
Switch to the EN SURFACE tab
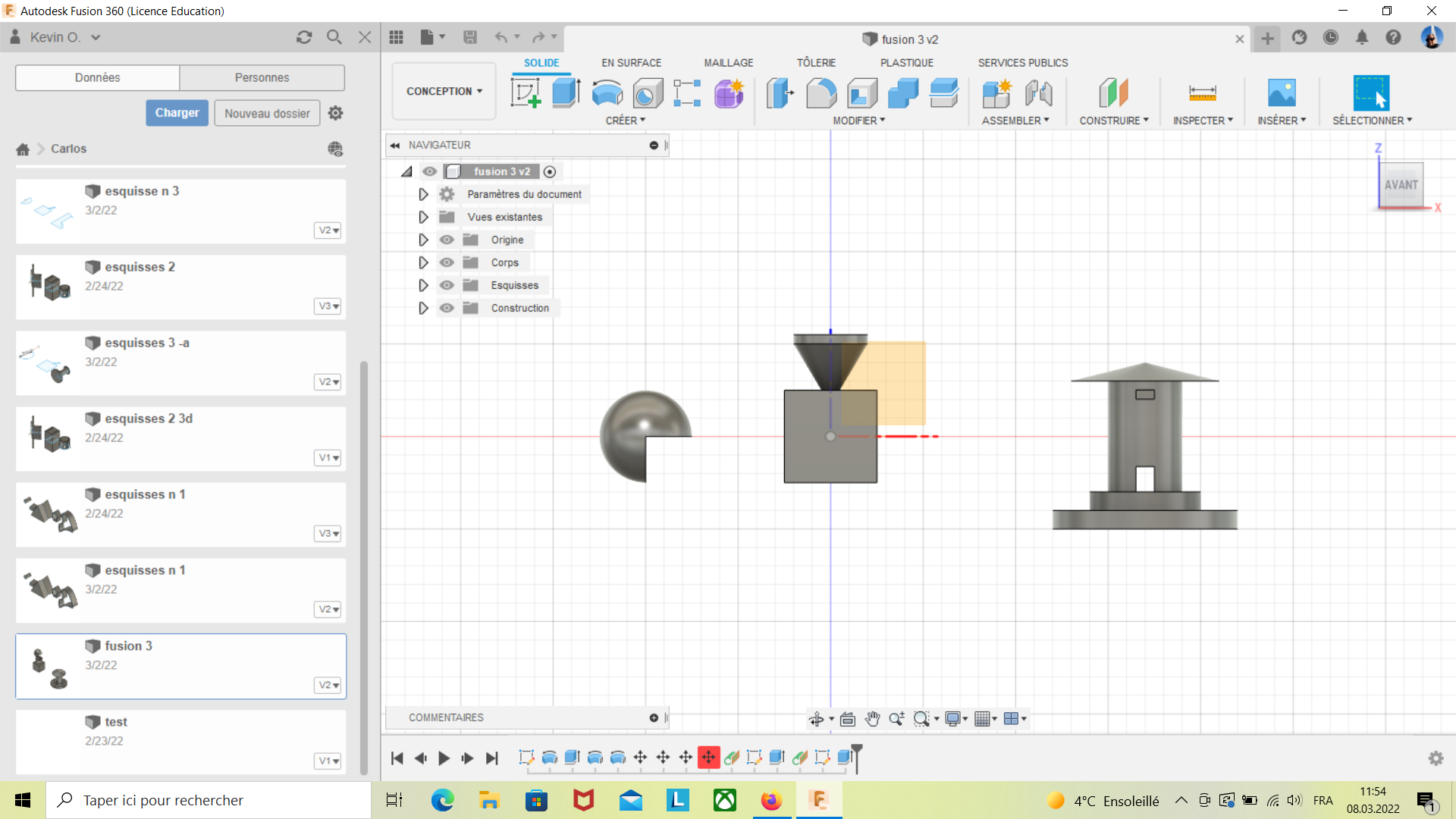coord(631,63)
